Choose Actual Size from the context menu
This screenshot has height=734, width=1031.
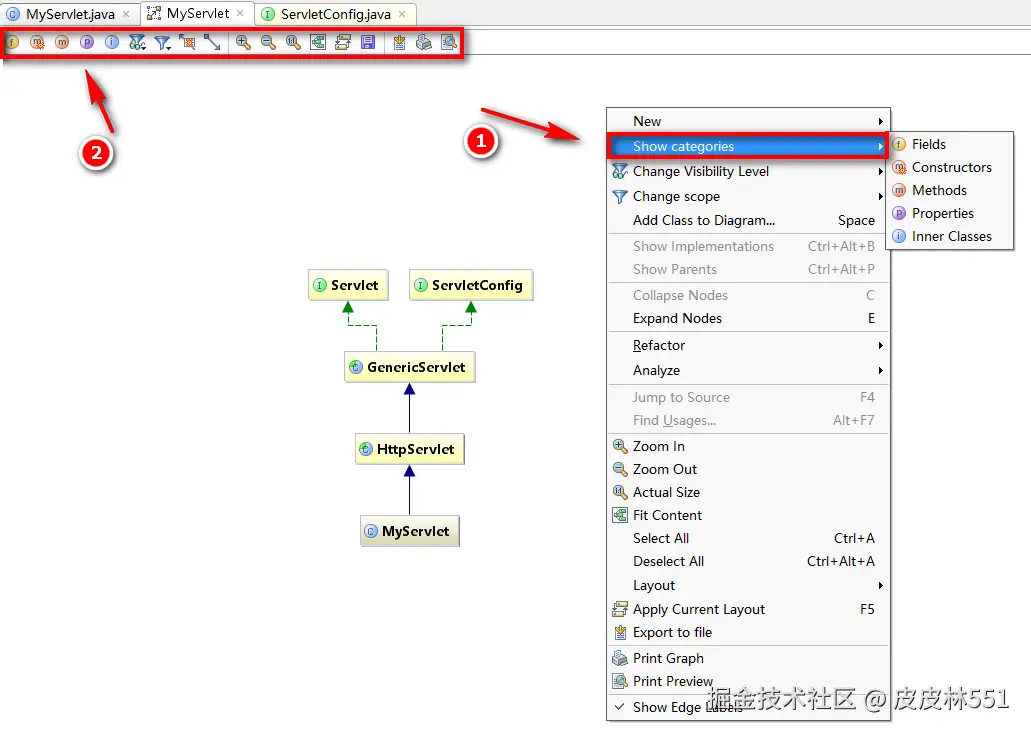[x=748, y=492]
